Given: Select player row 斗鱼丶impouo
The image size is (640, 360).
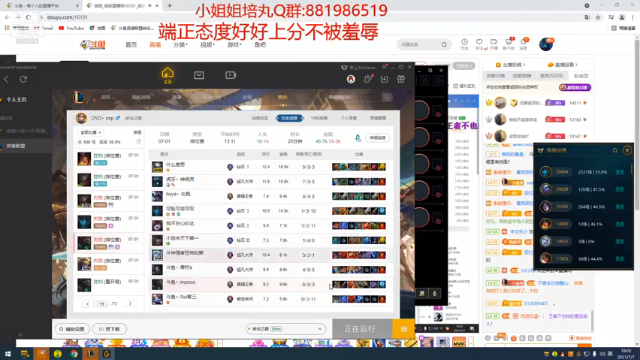Looking at the screenshot, I should pyautogui.click(x=270, y=284).
